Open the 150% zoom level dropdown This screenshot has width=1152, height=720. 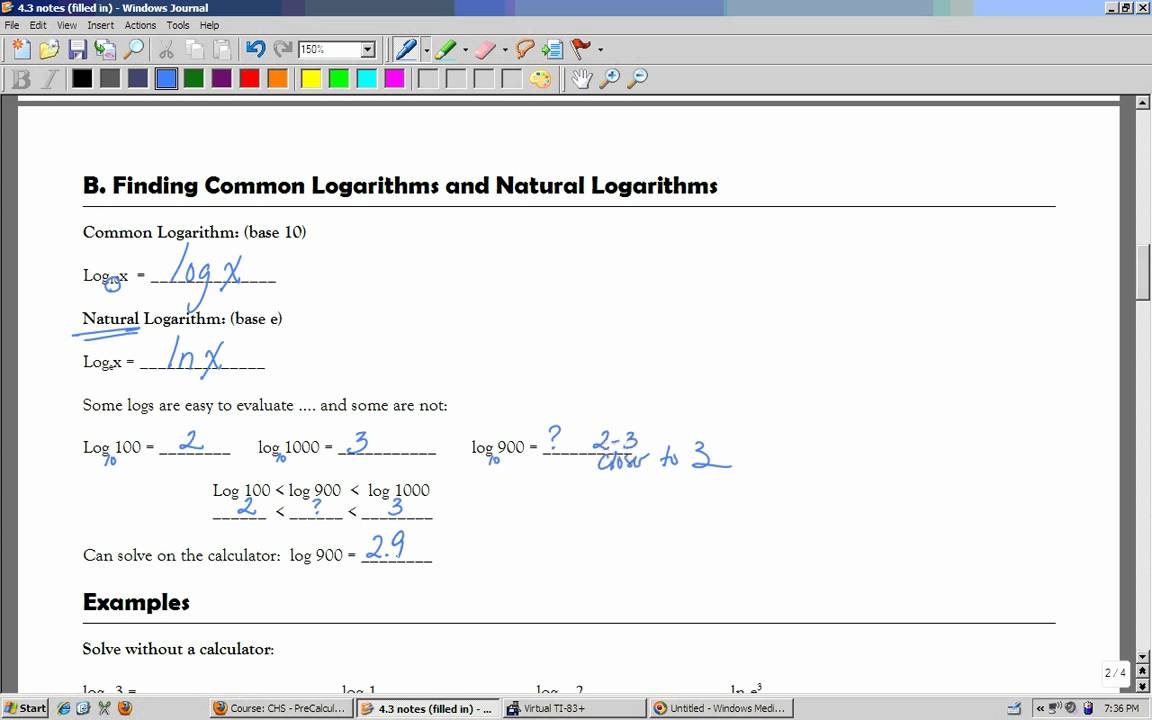(x=368, y=49)
